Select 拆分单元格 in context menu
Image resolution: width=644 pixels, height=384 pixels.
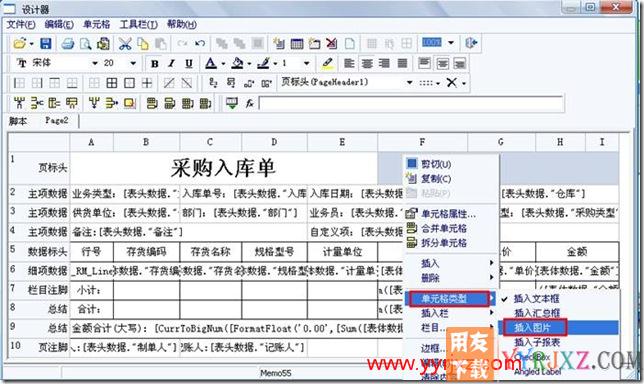pos(444,243)
